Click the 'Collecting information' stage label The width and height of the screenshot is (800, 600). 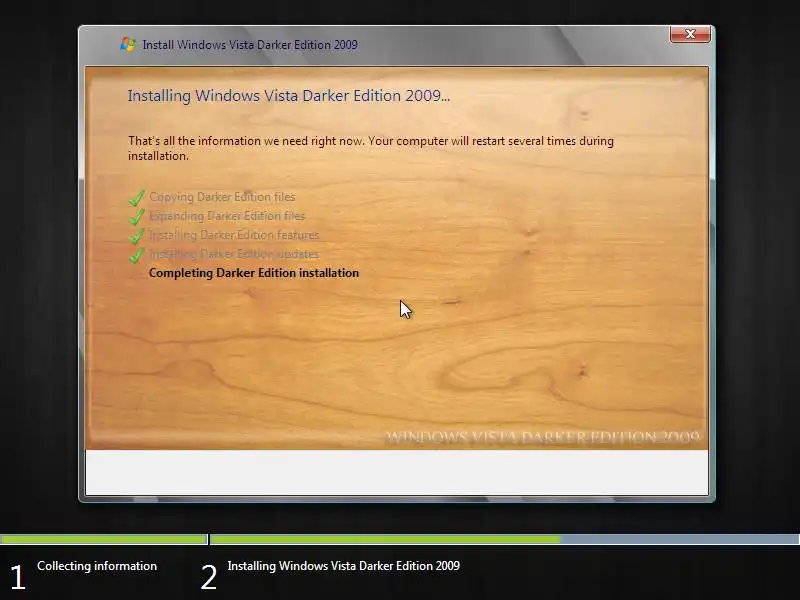pos(97,566)
